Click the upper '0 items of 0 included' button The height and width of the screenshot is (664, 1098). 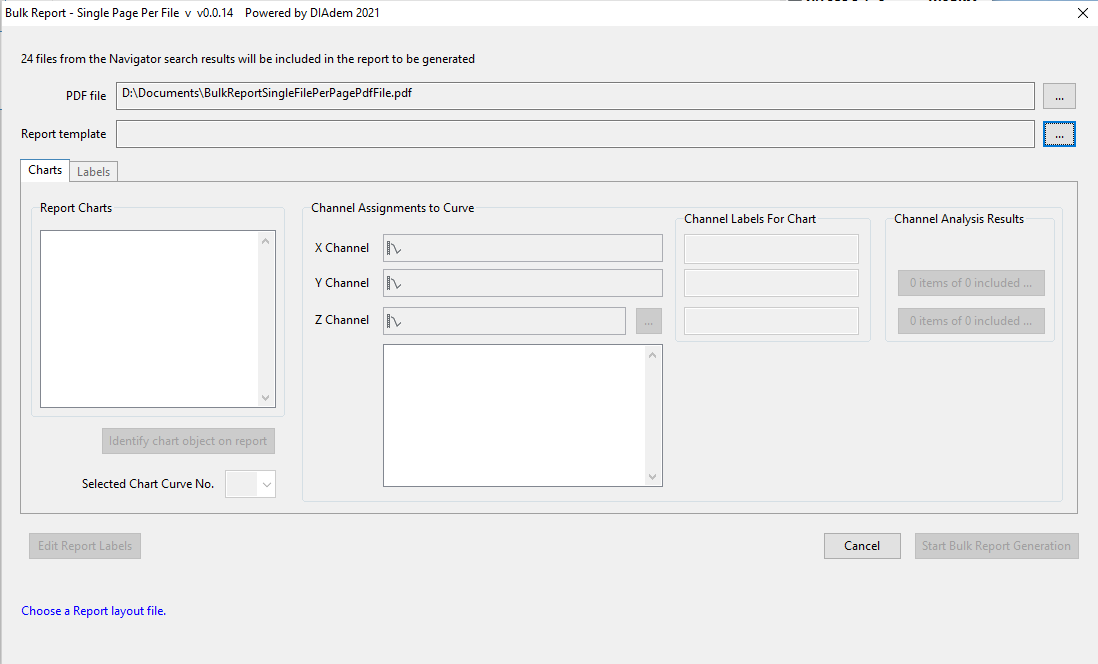click(x=970, y=283)
